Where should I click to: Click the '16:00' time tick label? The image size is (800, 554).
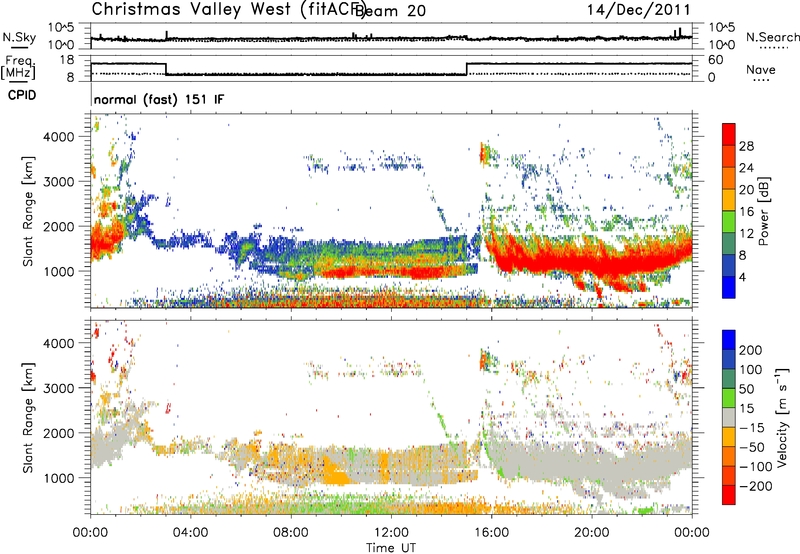(x=491, y=533)
